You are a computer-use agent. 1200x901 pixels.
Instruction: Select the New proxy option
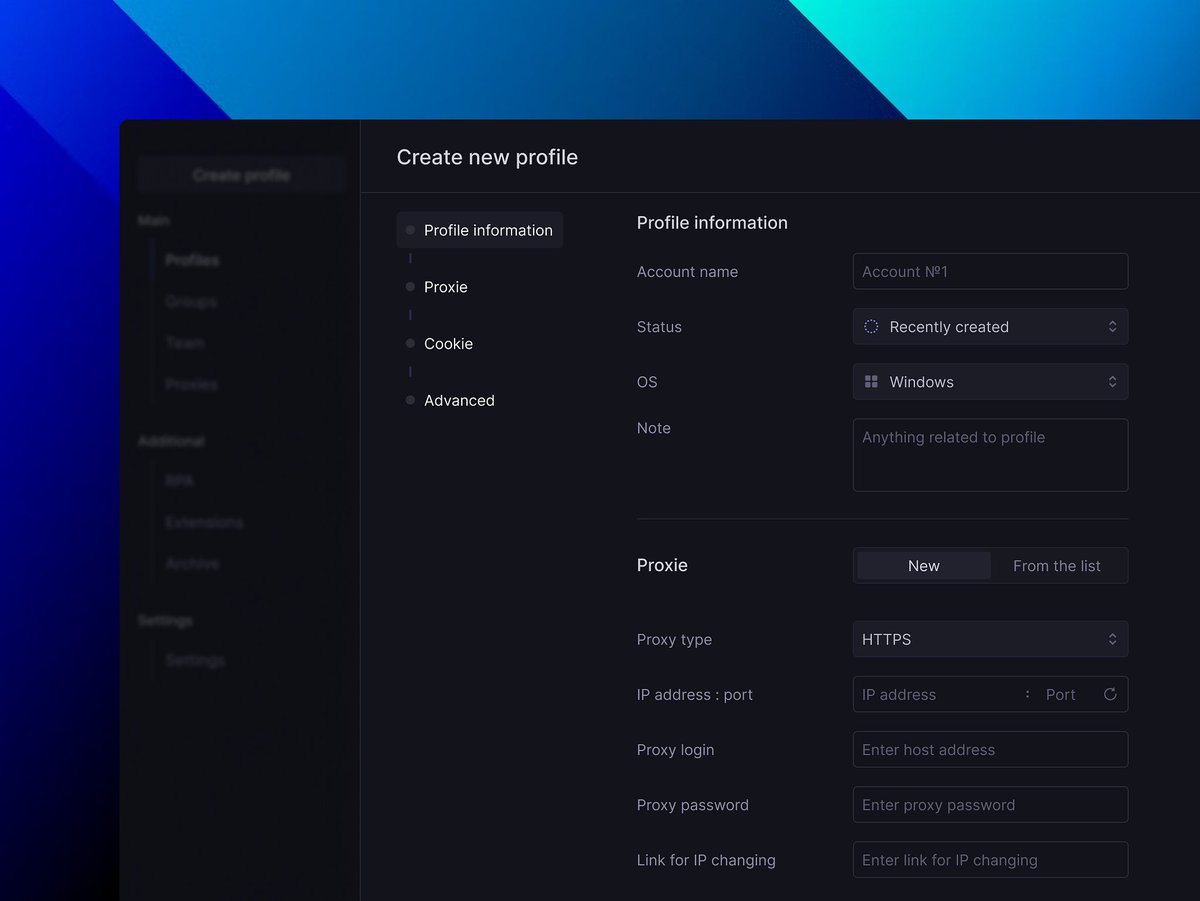[922, 565]
